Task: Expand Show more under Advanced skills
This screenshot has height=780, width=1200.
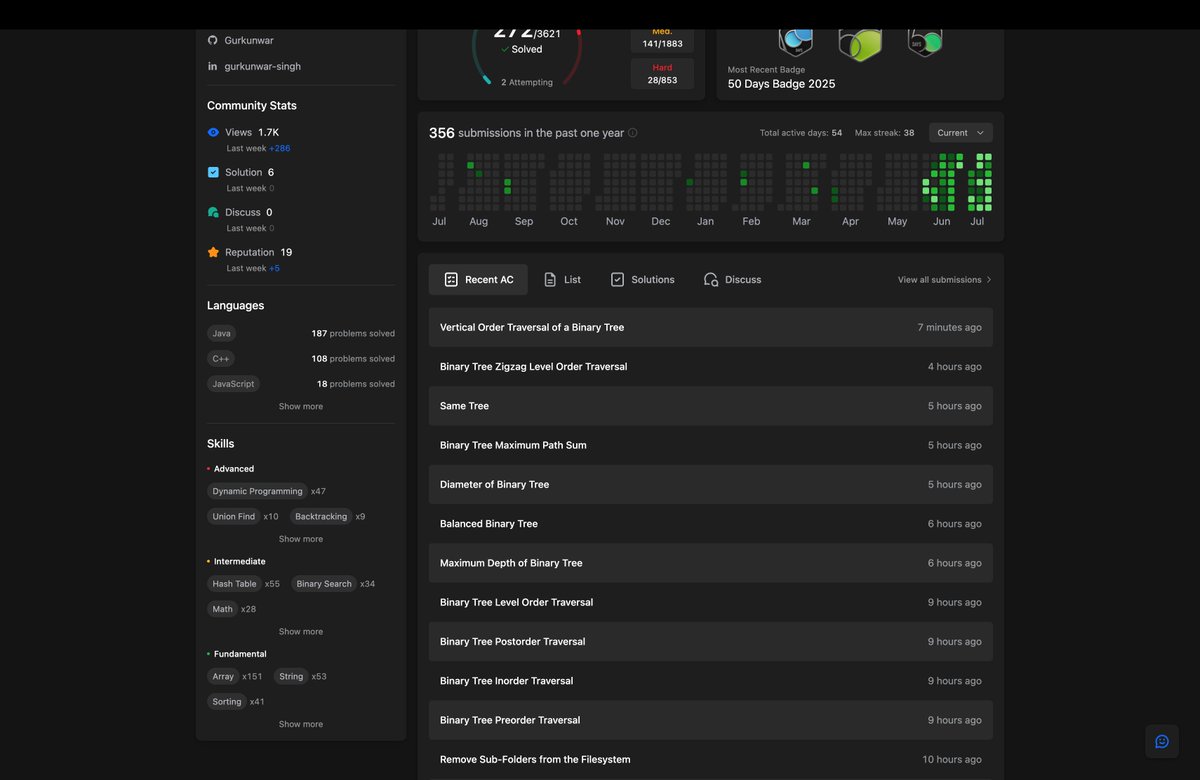Action: pyautogui.click(x=301, y=539)
